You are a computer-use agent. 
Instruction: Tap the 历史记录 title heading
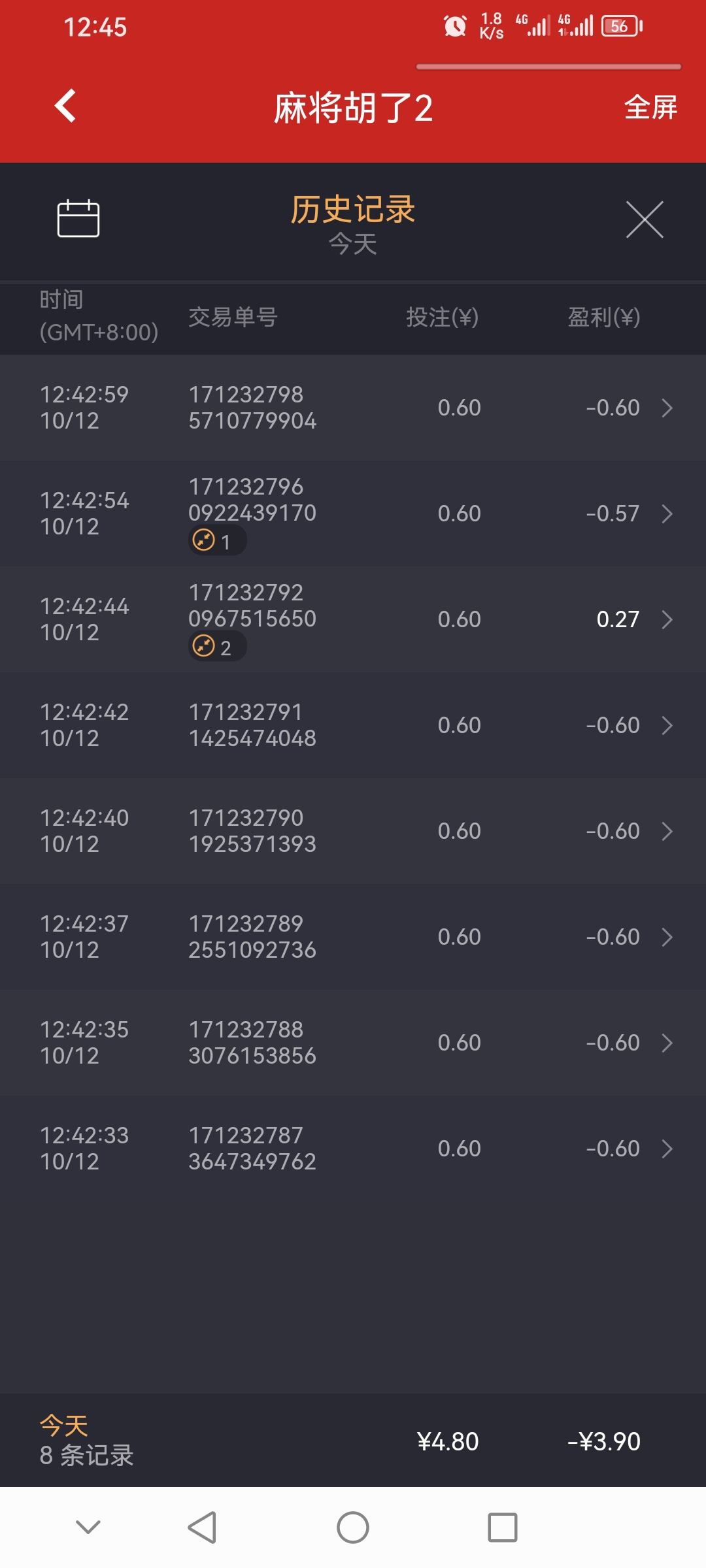point(353,210)
